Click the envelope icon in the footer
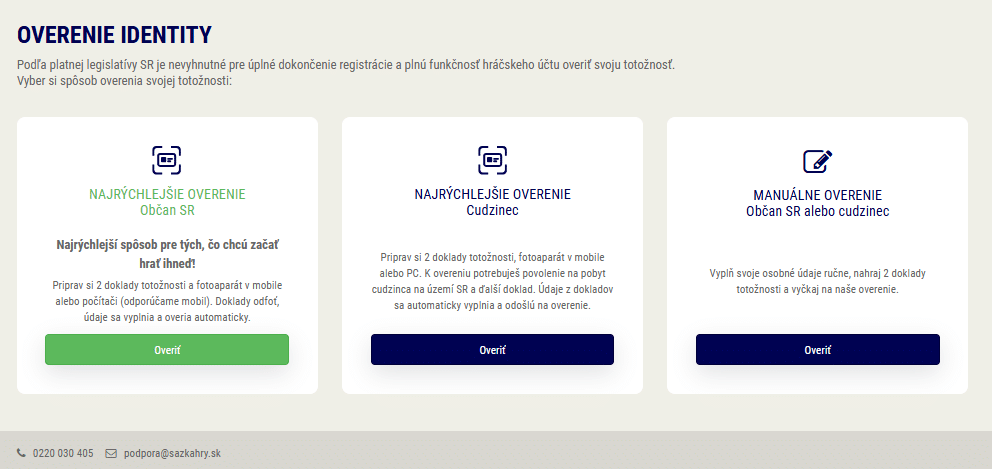Viewport: 992px width, 469px height. point(111,453)
